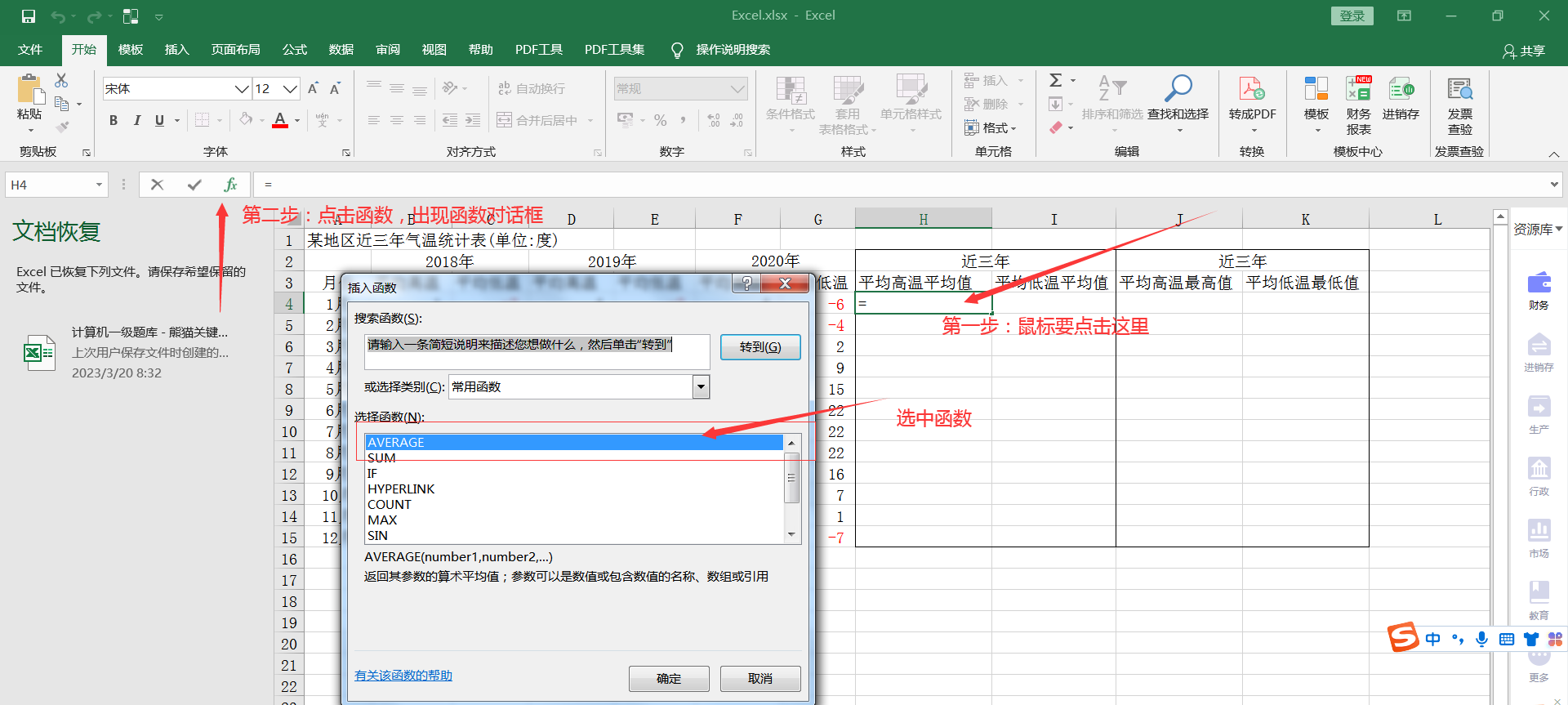Click the help question mark in dialog
The width and height of the screenshot is (1568, 705).
pyautogui.click(x=746, y=283)
